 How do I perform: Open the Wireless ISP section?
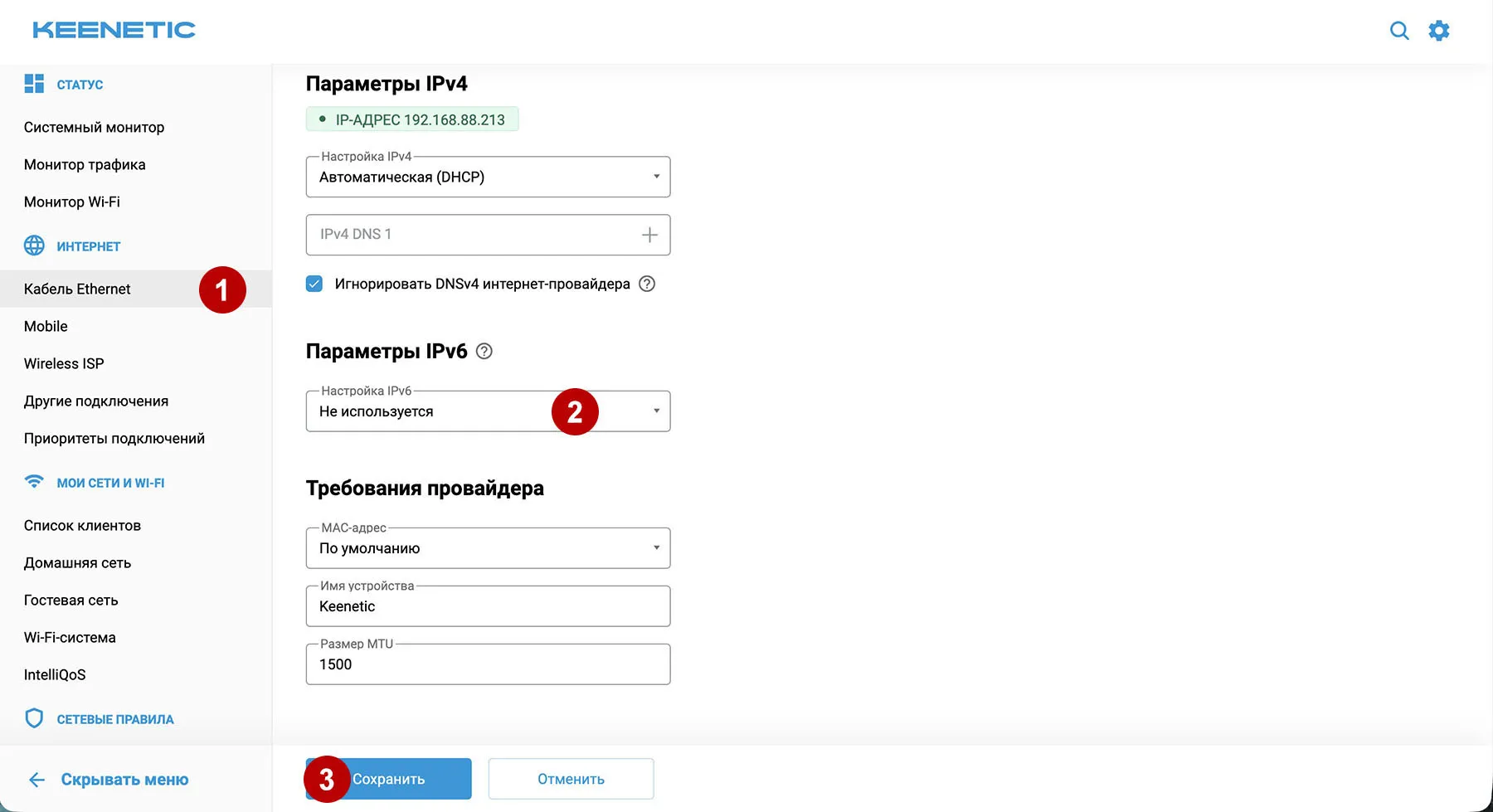coord(63,362)
